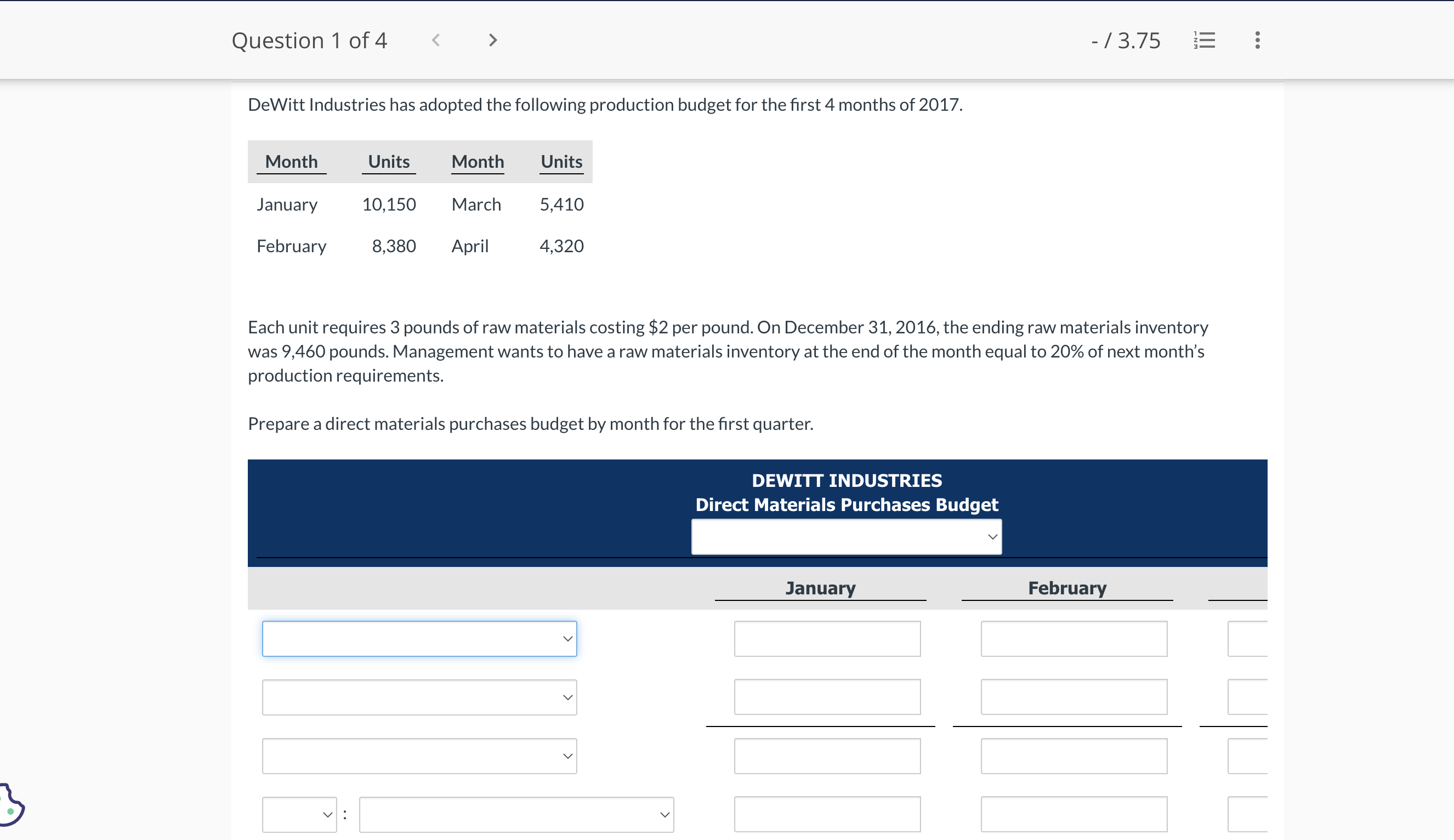Viewport: 1454px width, 840px height.
Task: Click February input in fourth row
Action: coord(1074,815)
